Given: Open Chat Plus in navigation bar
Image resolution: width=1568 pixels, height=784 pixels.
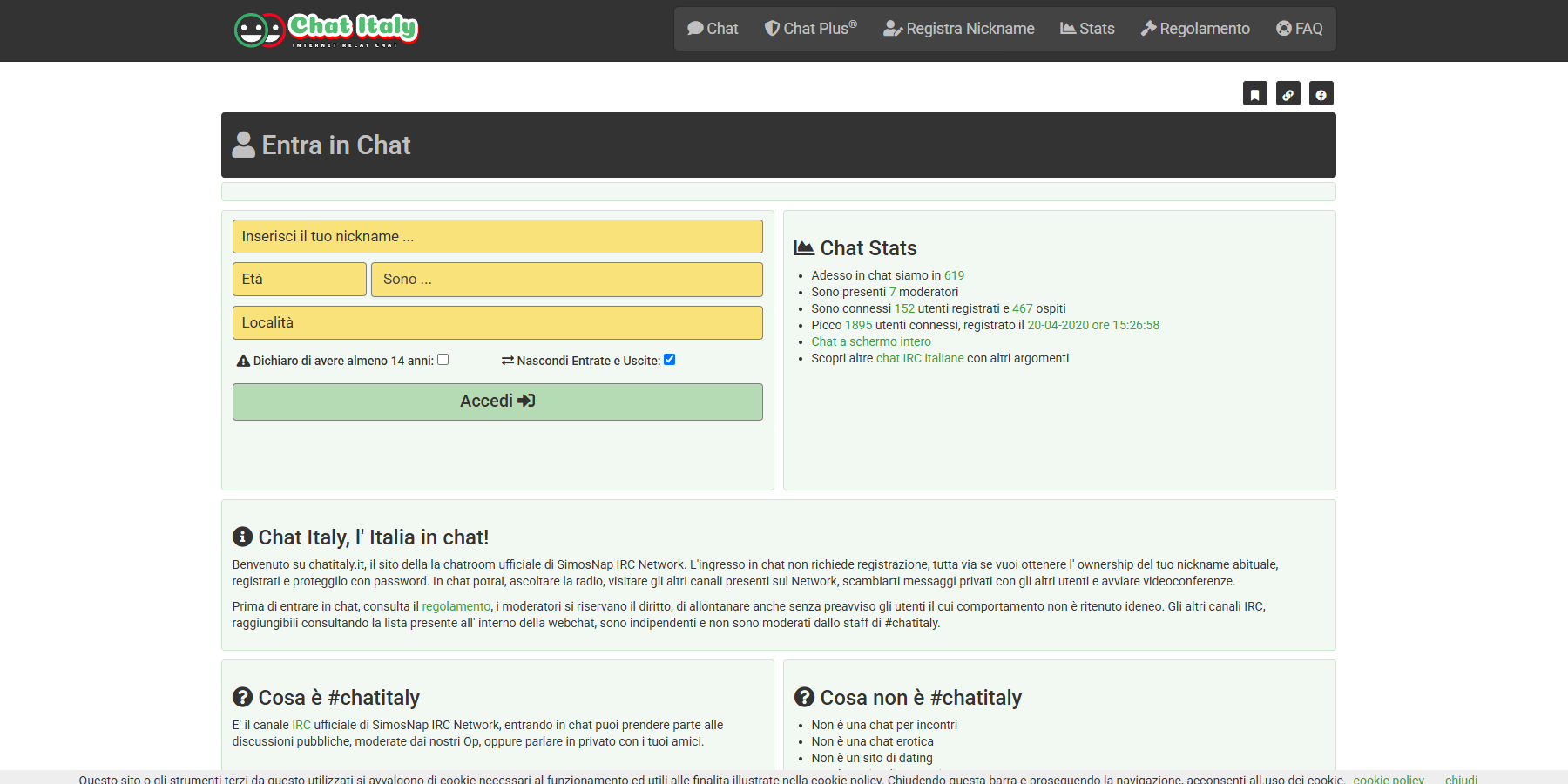Looking at the screenshot, I should point(811,29).
